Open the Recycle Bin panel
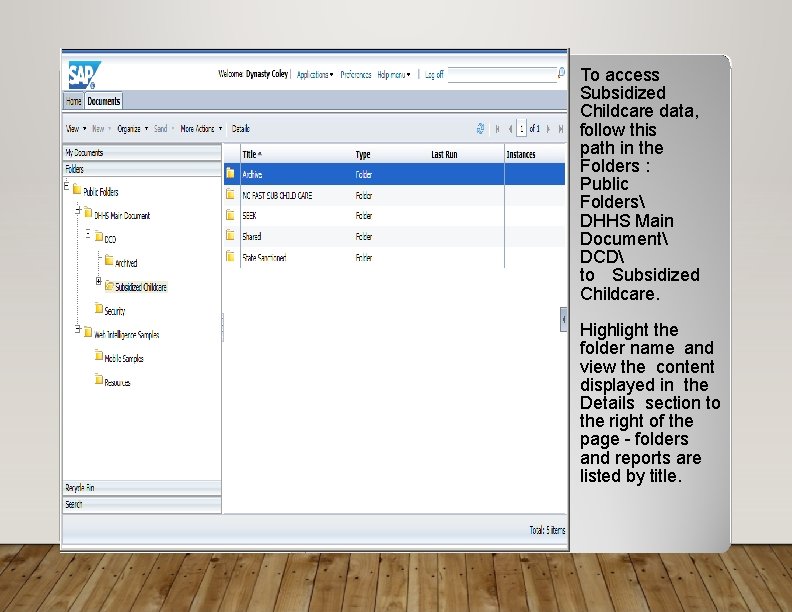 pos(142,488)
